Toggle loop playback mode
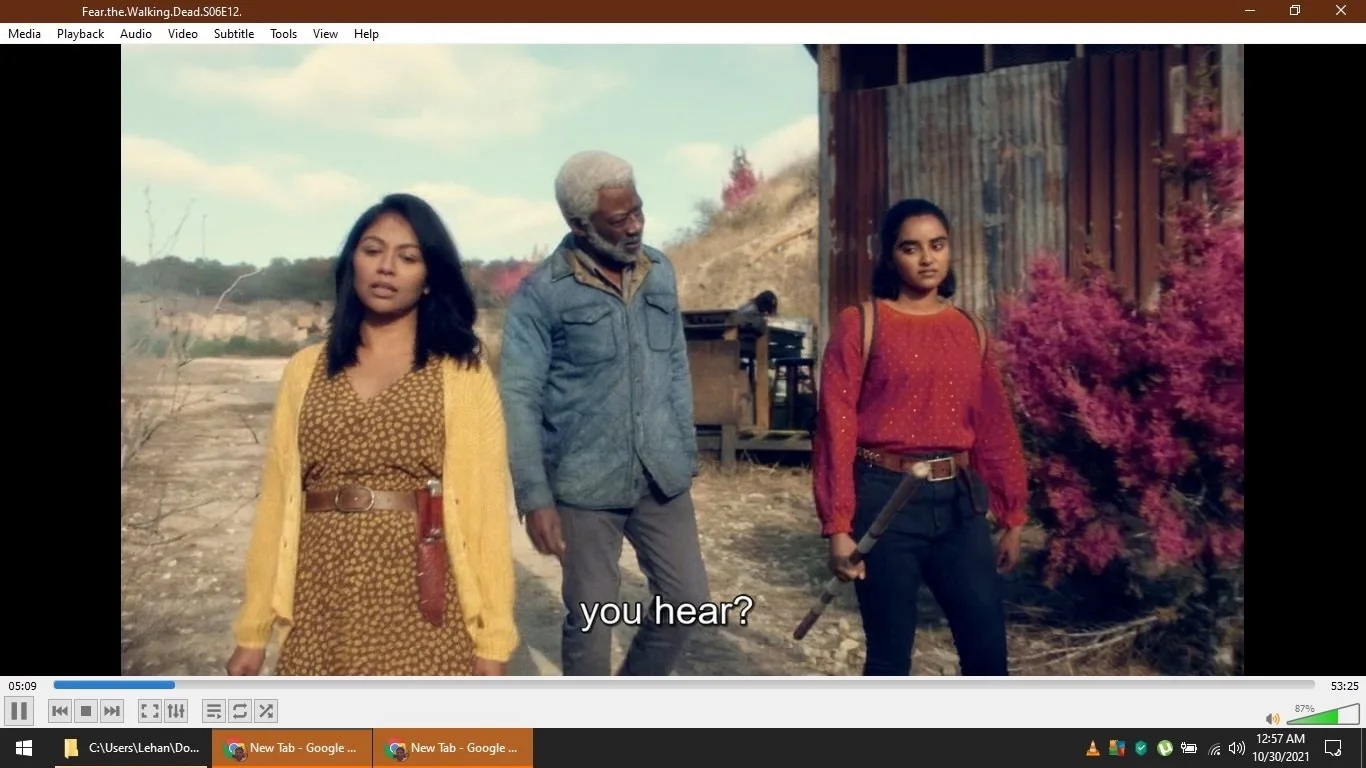1366x768 pixels. (x=240, y=711)
